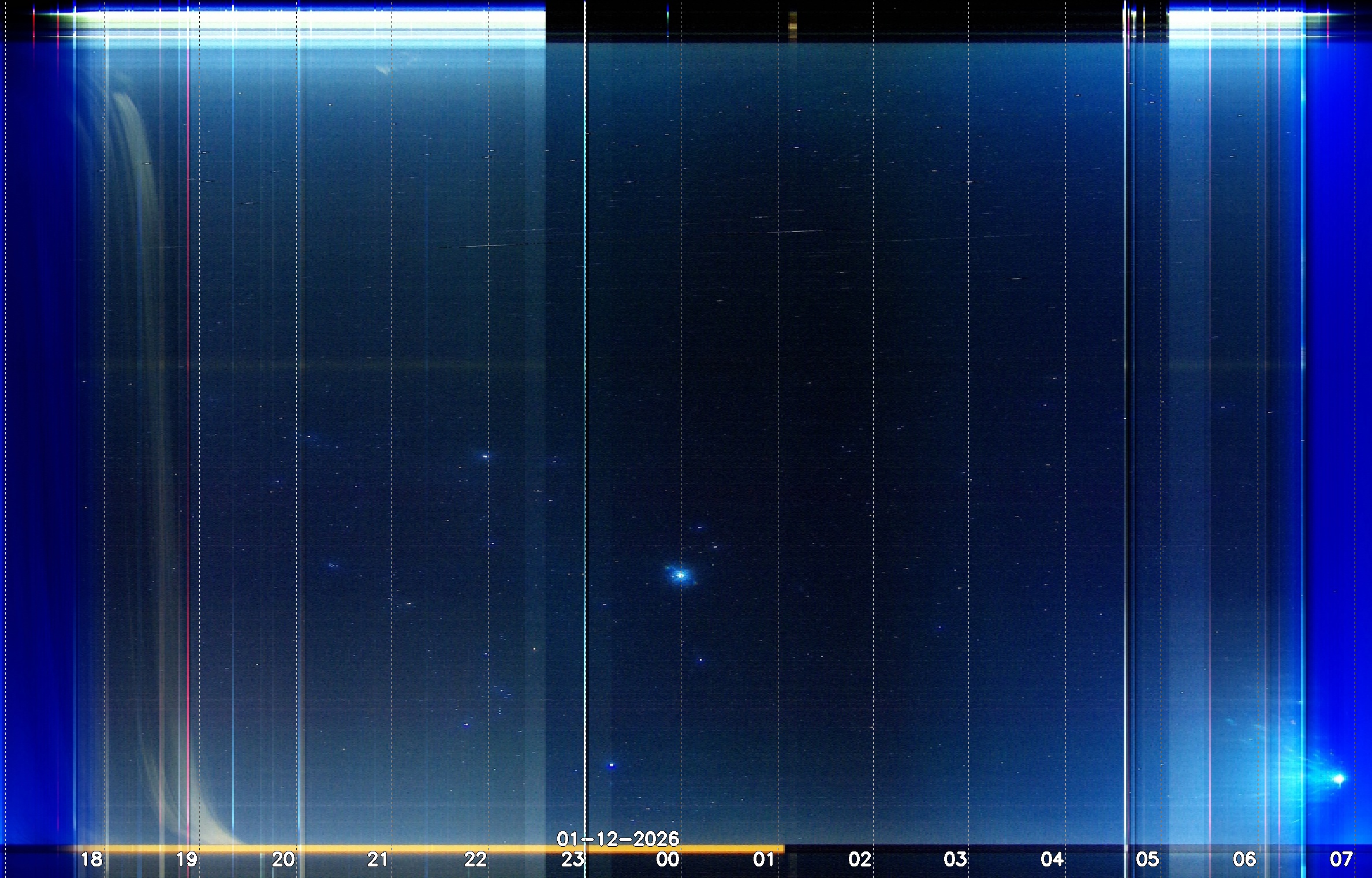
Task: Click the 01 hour label
Action: (763, 860)
